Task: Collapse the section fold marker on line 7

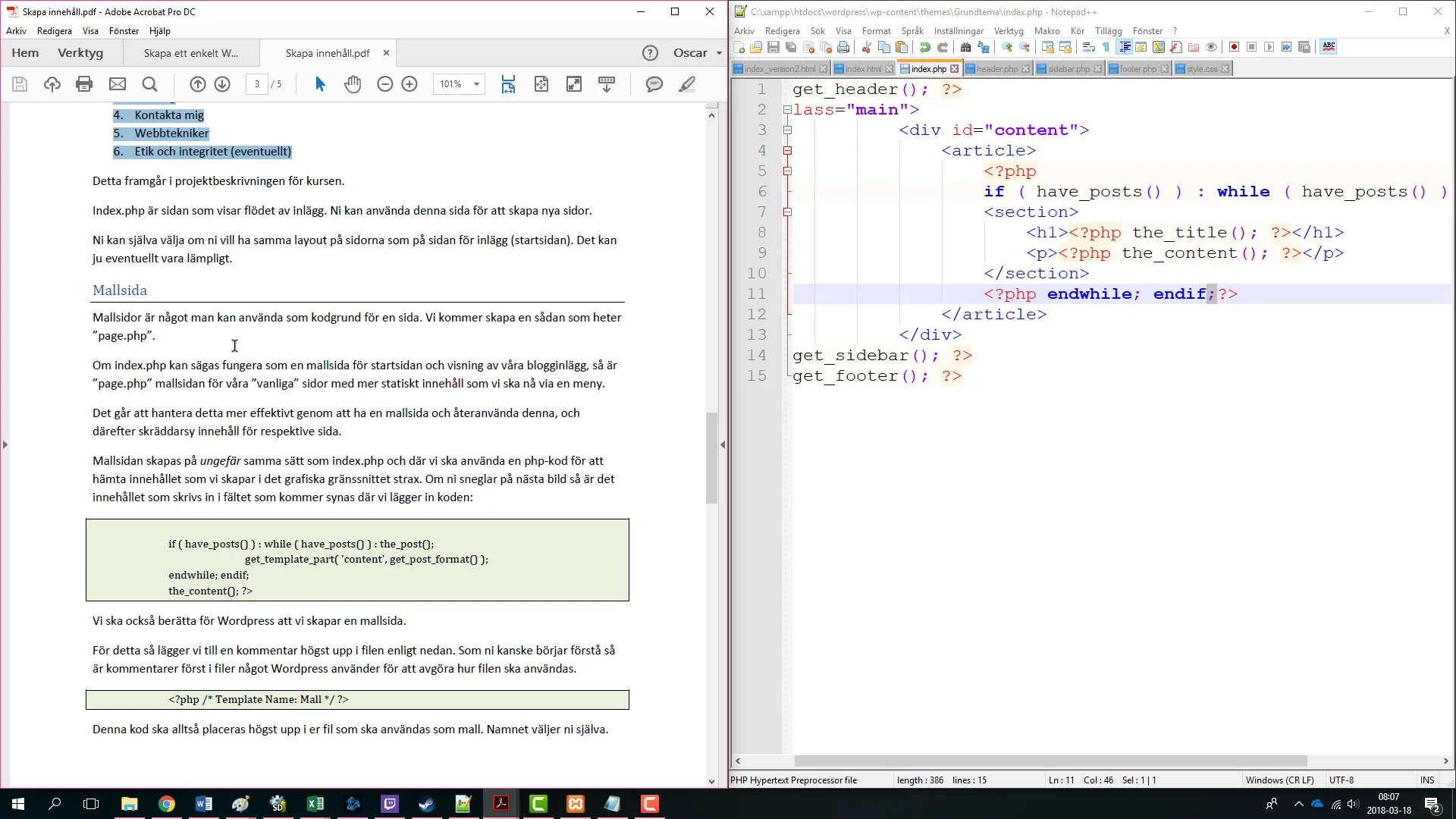Action: pyautogui.click(x=787, y=212)
